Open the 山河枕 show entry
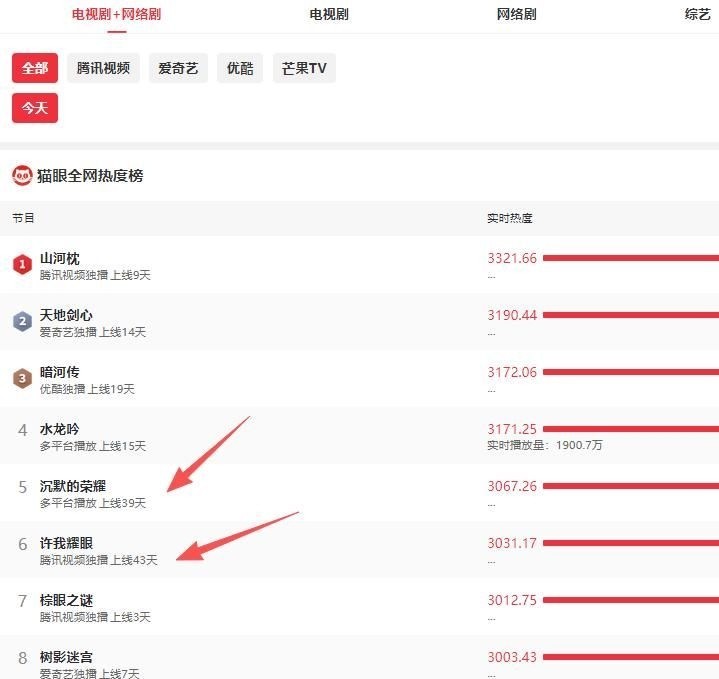The width and height of the screenshot is (719, 679). [60, 258]
